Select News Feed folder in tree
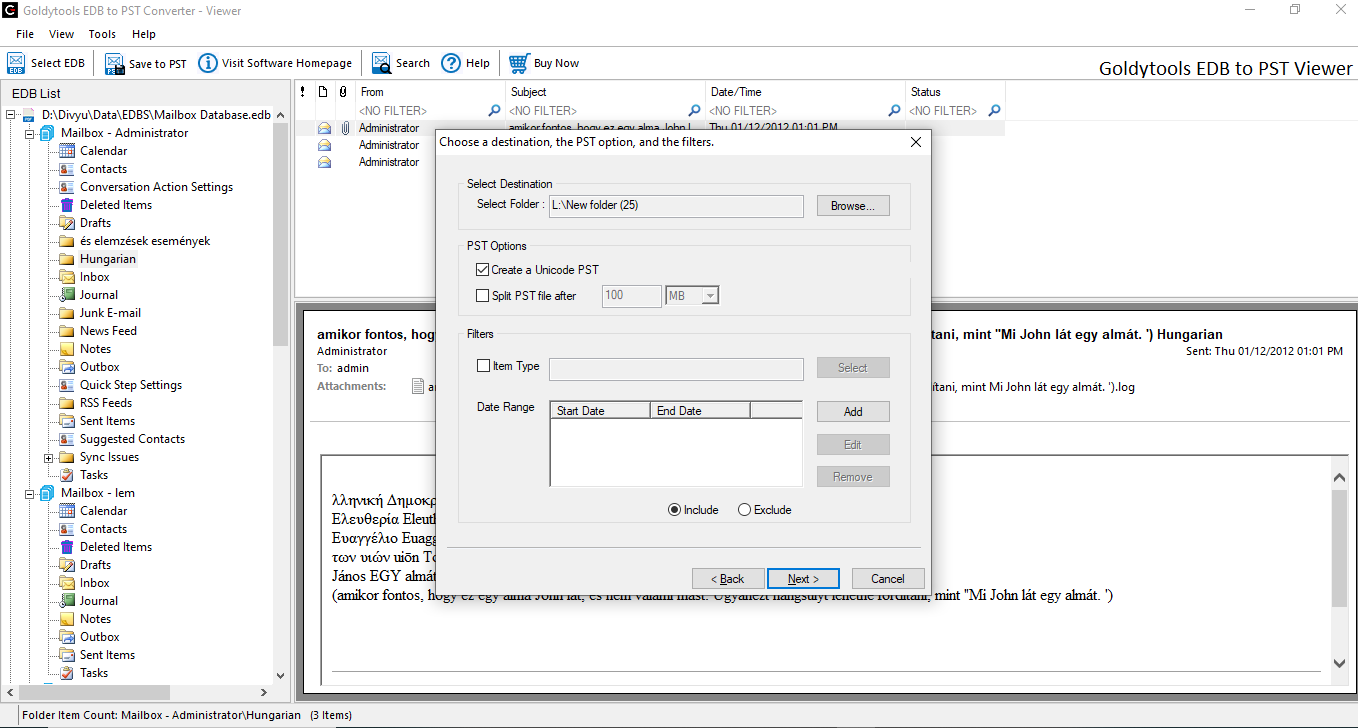 (x=108, y=331)
